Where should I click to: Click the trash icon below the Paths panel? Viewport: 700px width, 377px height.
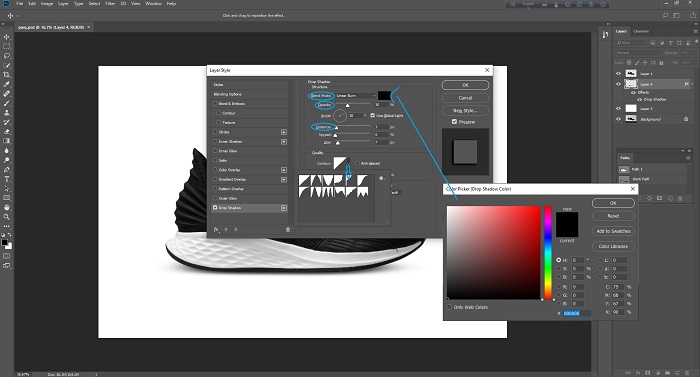(680, 198)
